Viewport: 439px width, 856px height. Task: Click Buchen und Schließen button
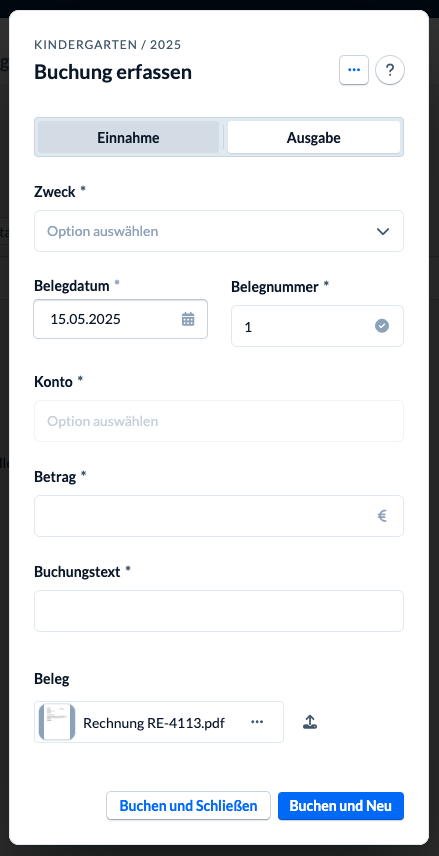point(188,806)
